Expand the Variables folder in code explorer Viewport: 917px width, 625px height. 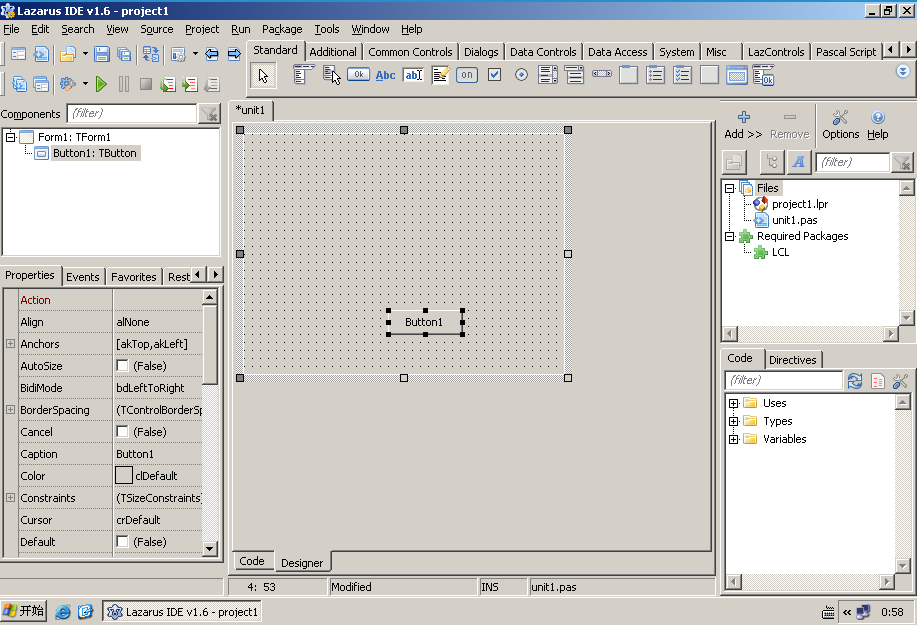click(x=734, y=439)
